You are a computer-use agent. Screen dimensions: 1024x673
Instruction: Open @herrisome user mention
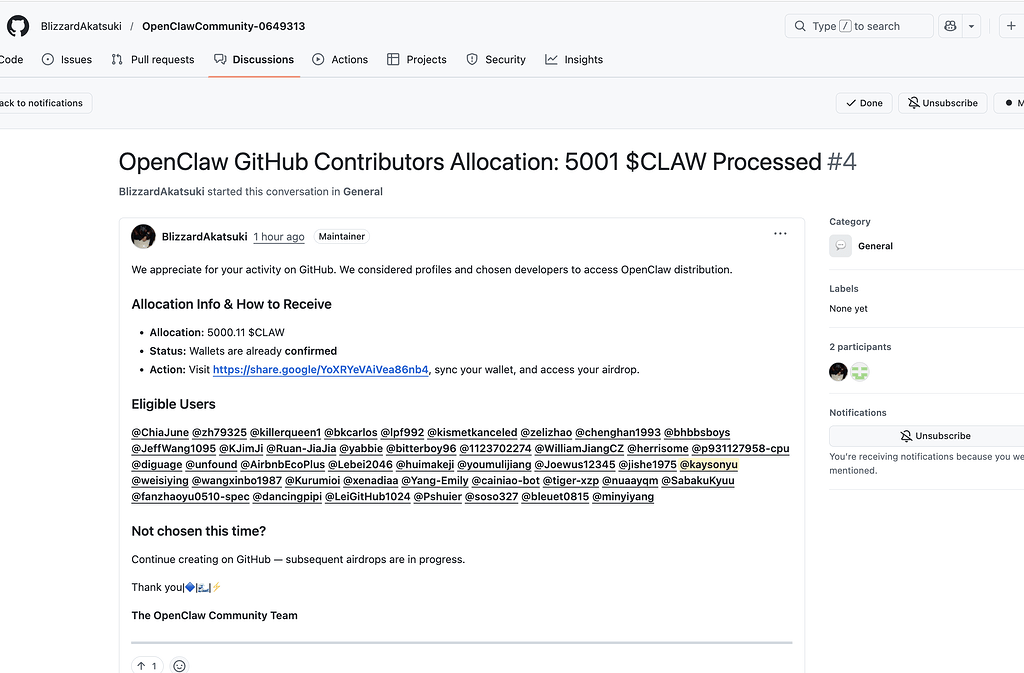tap(658, 448)
